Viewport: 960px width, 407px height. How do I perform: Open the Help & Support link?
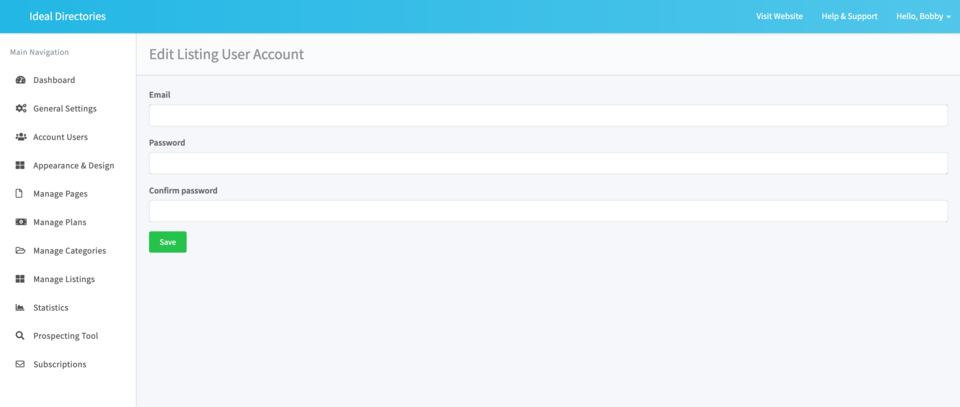tap(849, 17)
